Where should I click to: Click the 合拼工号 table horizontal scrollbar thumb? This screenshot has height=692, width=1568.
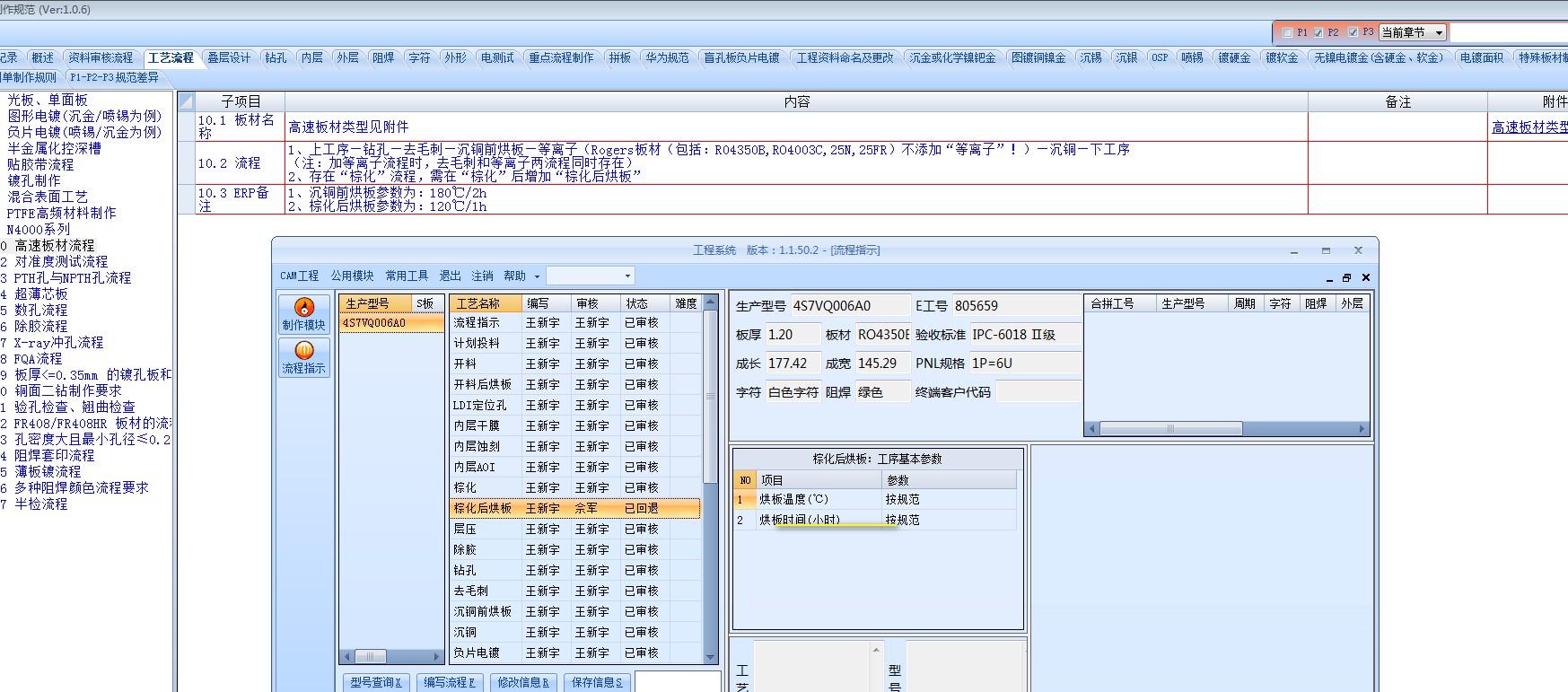[x=1171, y=429]
